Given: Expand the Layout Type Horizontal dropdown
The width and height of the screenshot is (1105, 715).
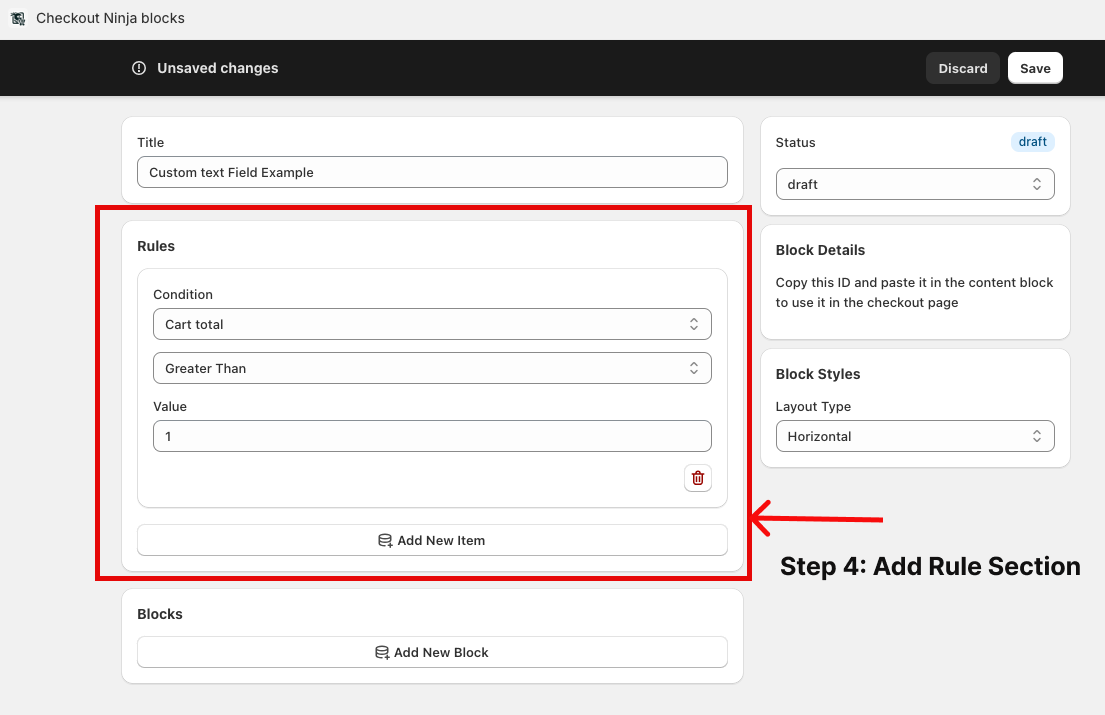Looking at the screenshot, I should (x=915, y=436).
